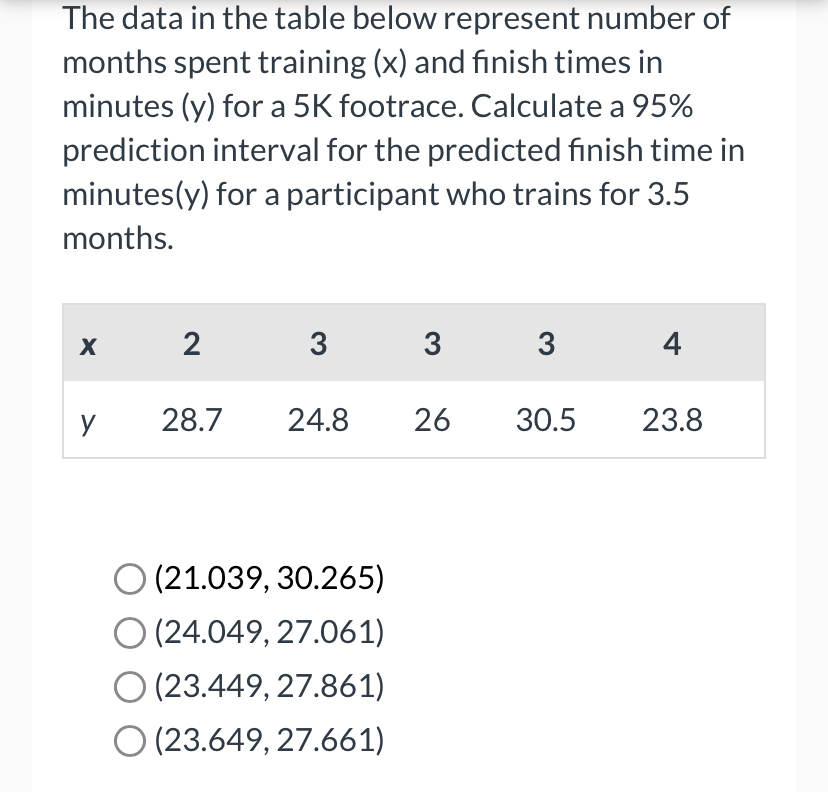The image size is (828, 792).
Task: Select the table cell containing 28.7
Action: 190,420
